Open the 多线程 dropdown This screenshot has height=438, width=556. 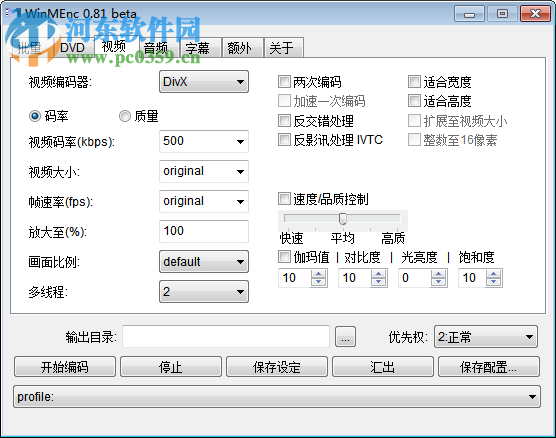(204, 292)
